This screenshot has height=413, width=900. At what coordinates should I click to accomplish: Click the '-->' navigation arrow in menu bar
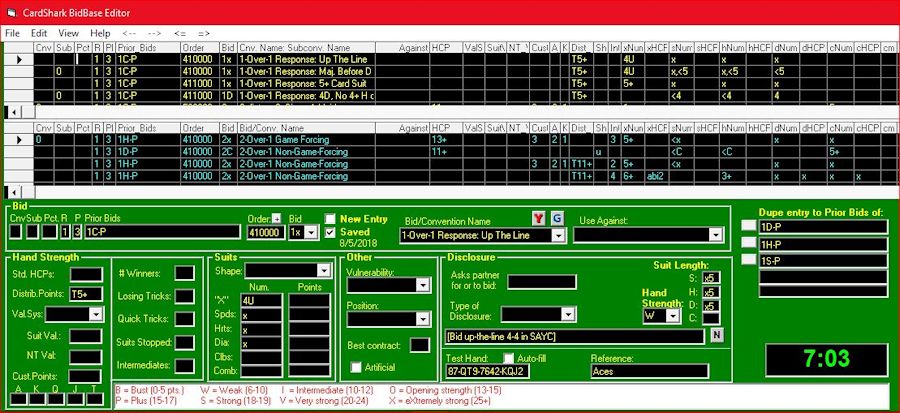tap(155, 33)
